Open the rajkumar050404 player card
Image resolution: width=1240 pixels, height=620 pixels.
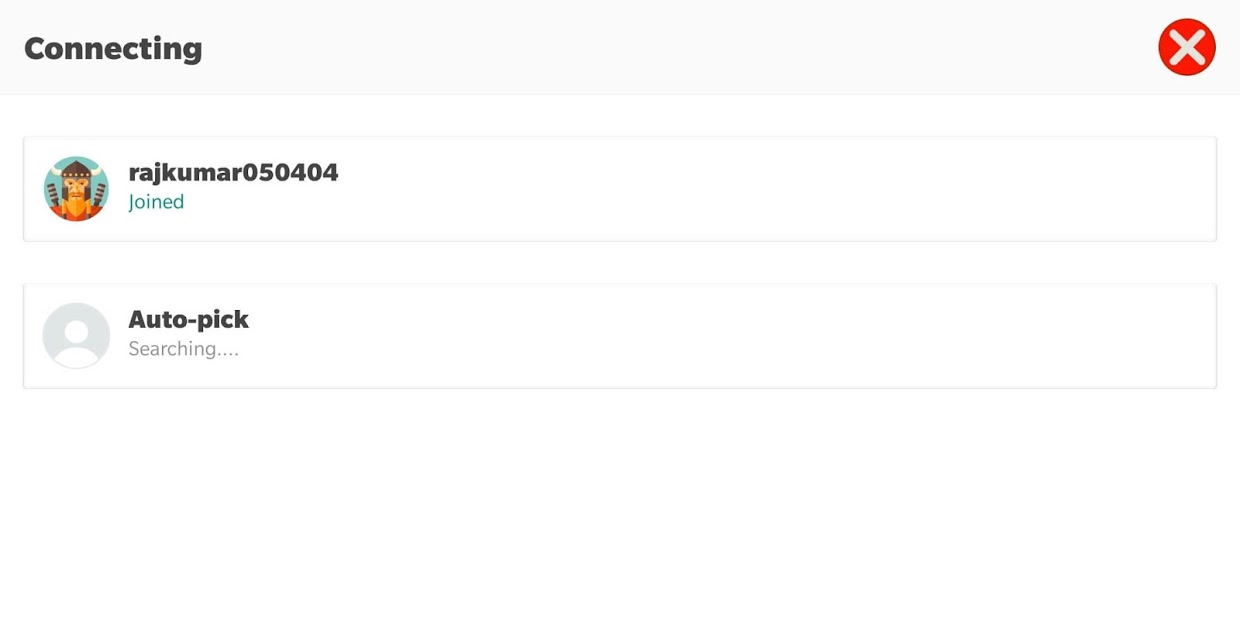(620, 189)
